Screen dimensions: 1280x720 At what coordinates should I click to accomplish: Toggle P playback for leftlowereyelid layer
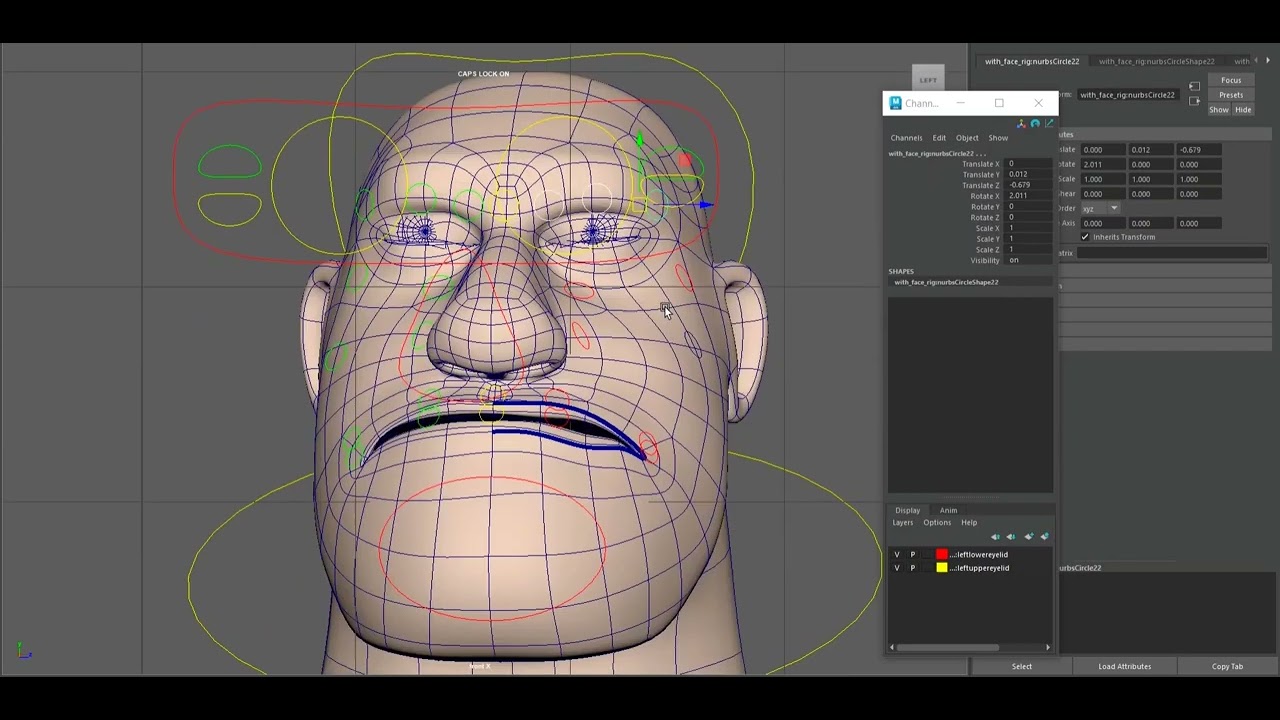(912, 555)
